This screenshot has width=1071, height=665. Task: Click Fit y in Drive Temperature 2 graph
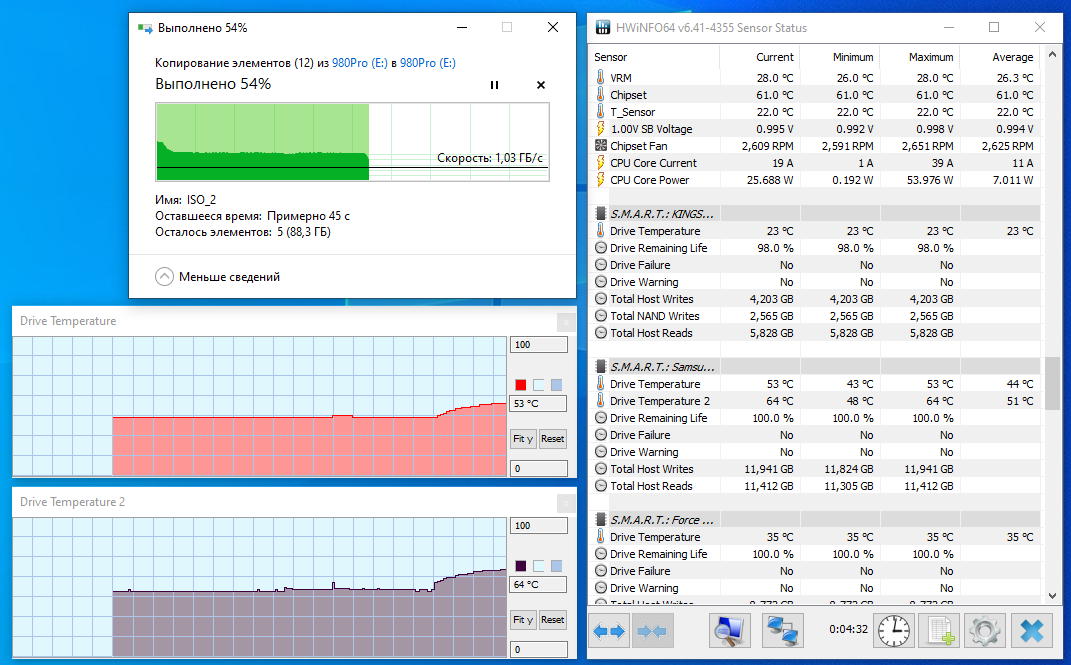[x=523, y=620]
